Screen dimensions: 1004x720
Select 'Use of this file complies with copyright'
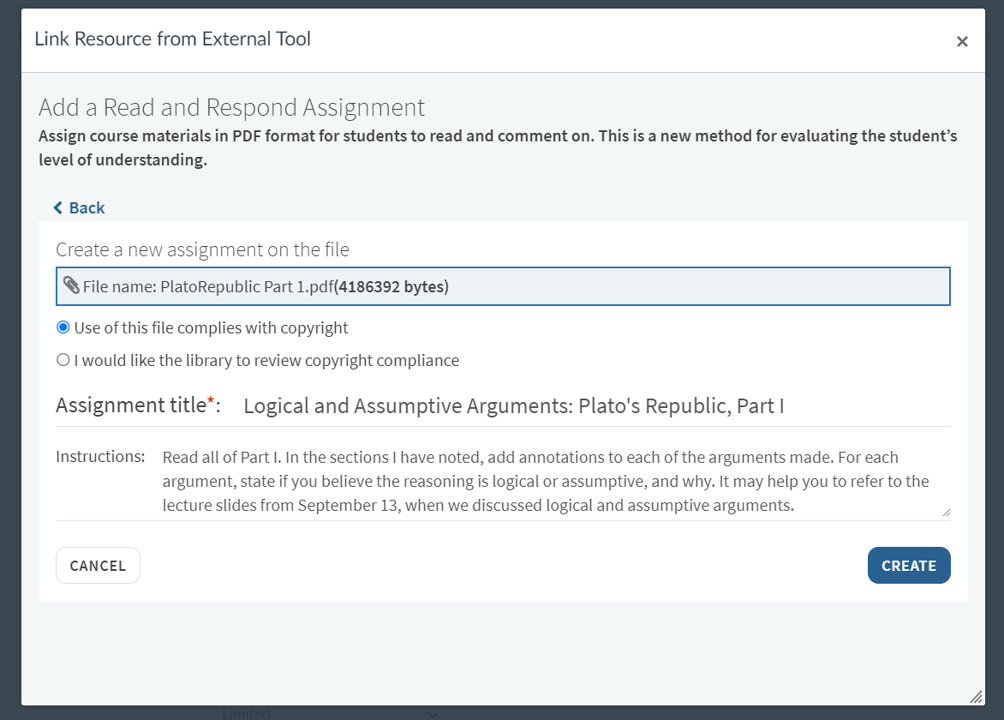pyautogui.click(x=64, y=328)
